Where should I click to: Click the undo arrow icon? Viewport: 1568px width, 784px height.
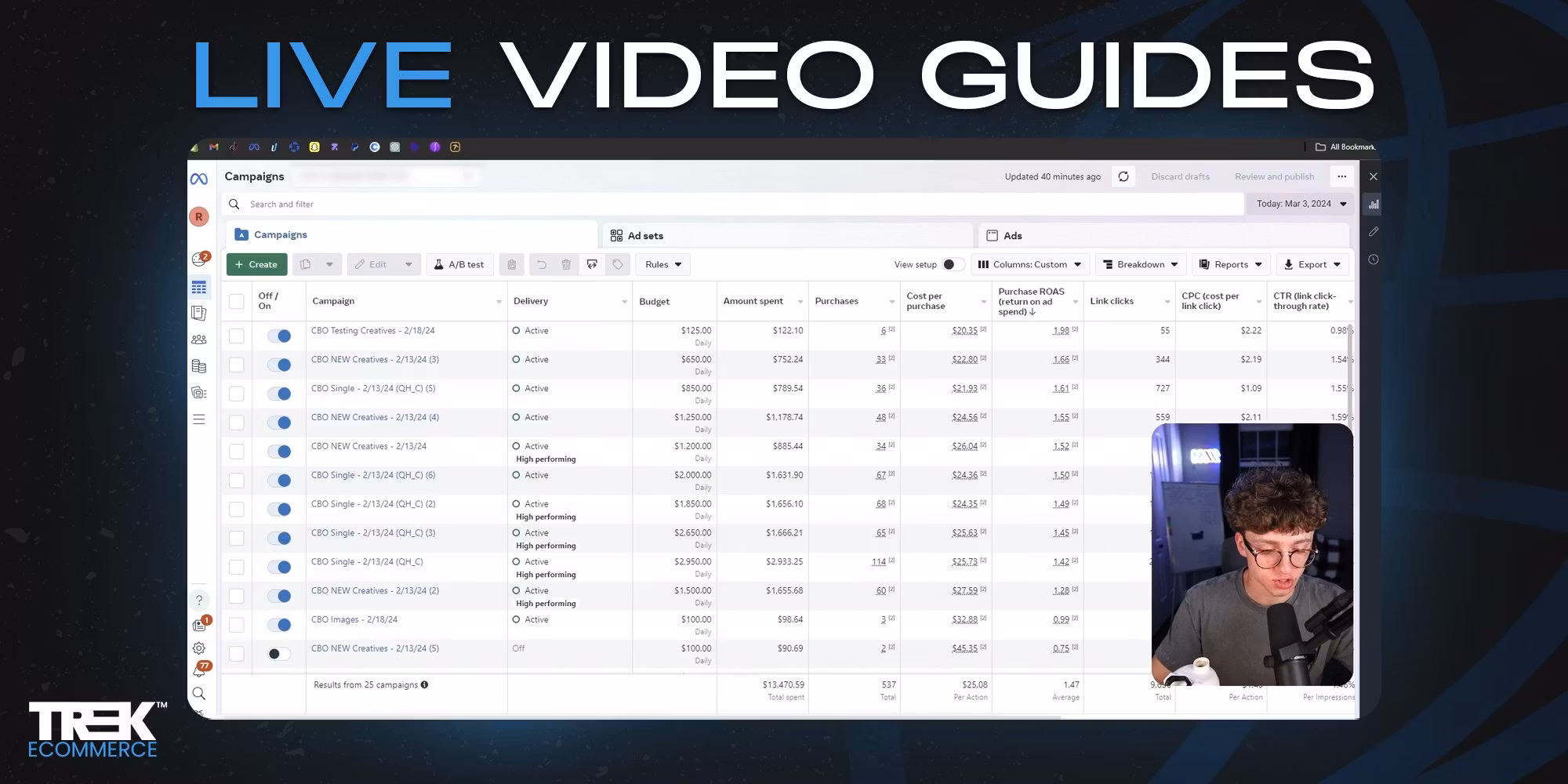coord(541,265)
